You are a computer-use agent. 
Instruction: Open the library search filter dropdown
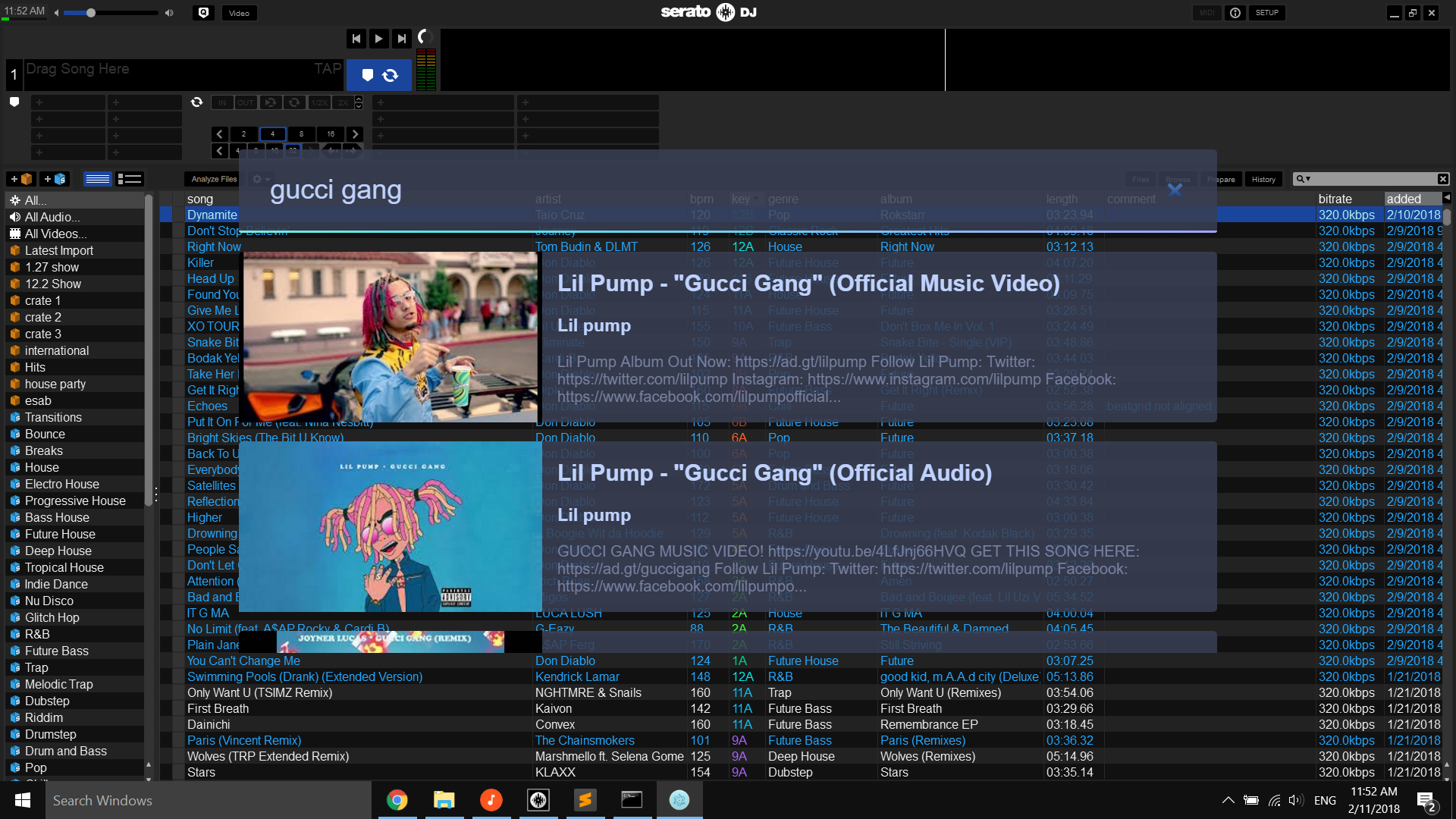click(x=1304, y=179)
